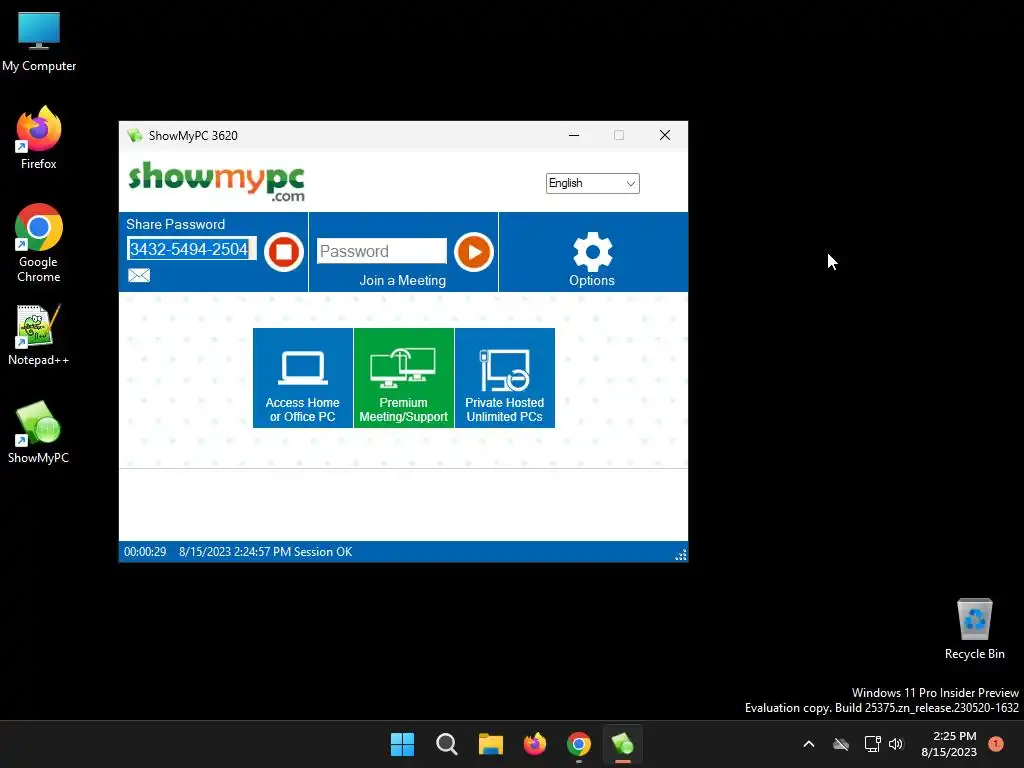Click the Join a Meeting Password field

(381, 251)
